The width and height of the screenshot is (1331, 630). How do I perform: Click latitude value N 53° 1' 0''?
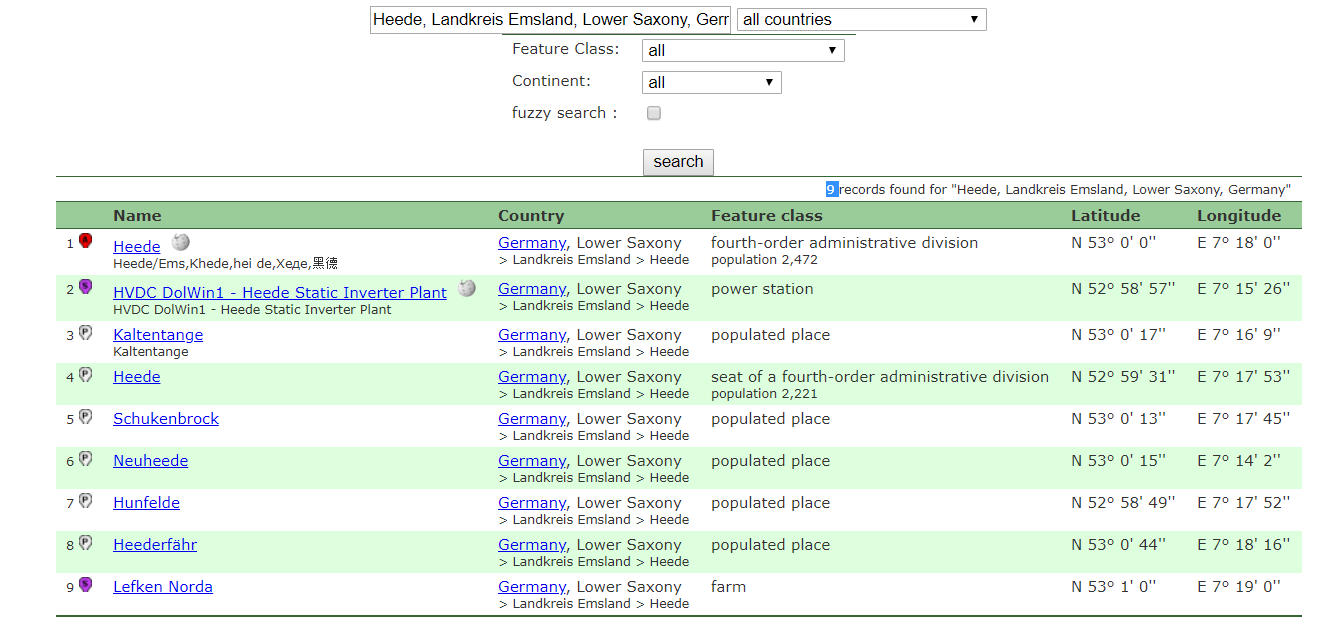click(x=1113, y=587)
